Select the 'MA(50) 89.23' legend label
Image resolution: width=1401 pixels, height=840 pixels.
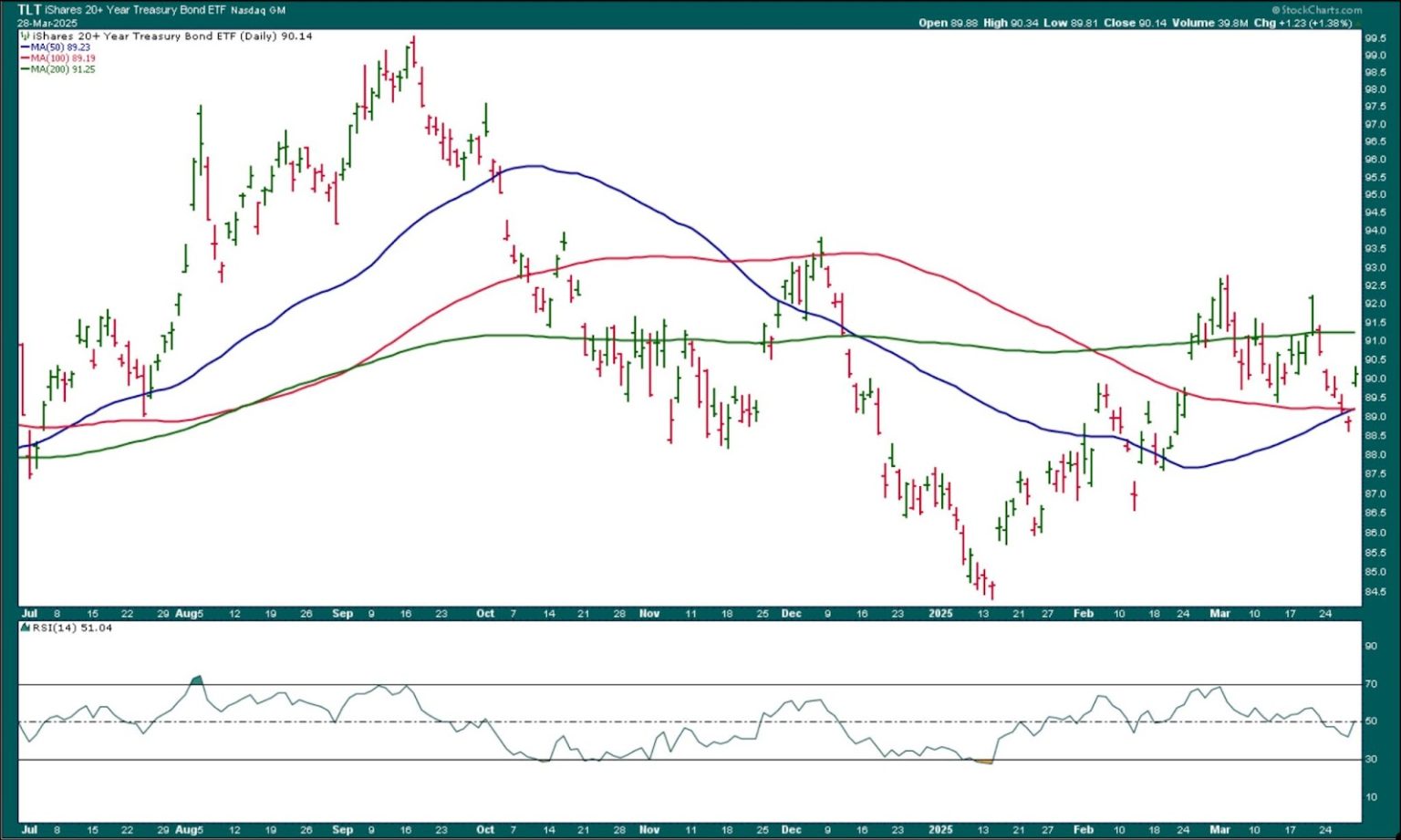[x=60, y=47]
